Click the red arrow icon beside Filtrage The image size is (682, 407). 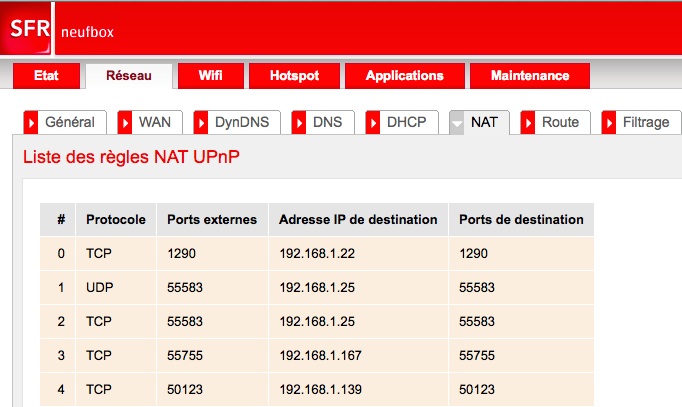(611, 122)
